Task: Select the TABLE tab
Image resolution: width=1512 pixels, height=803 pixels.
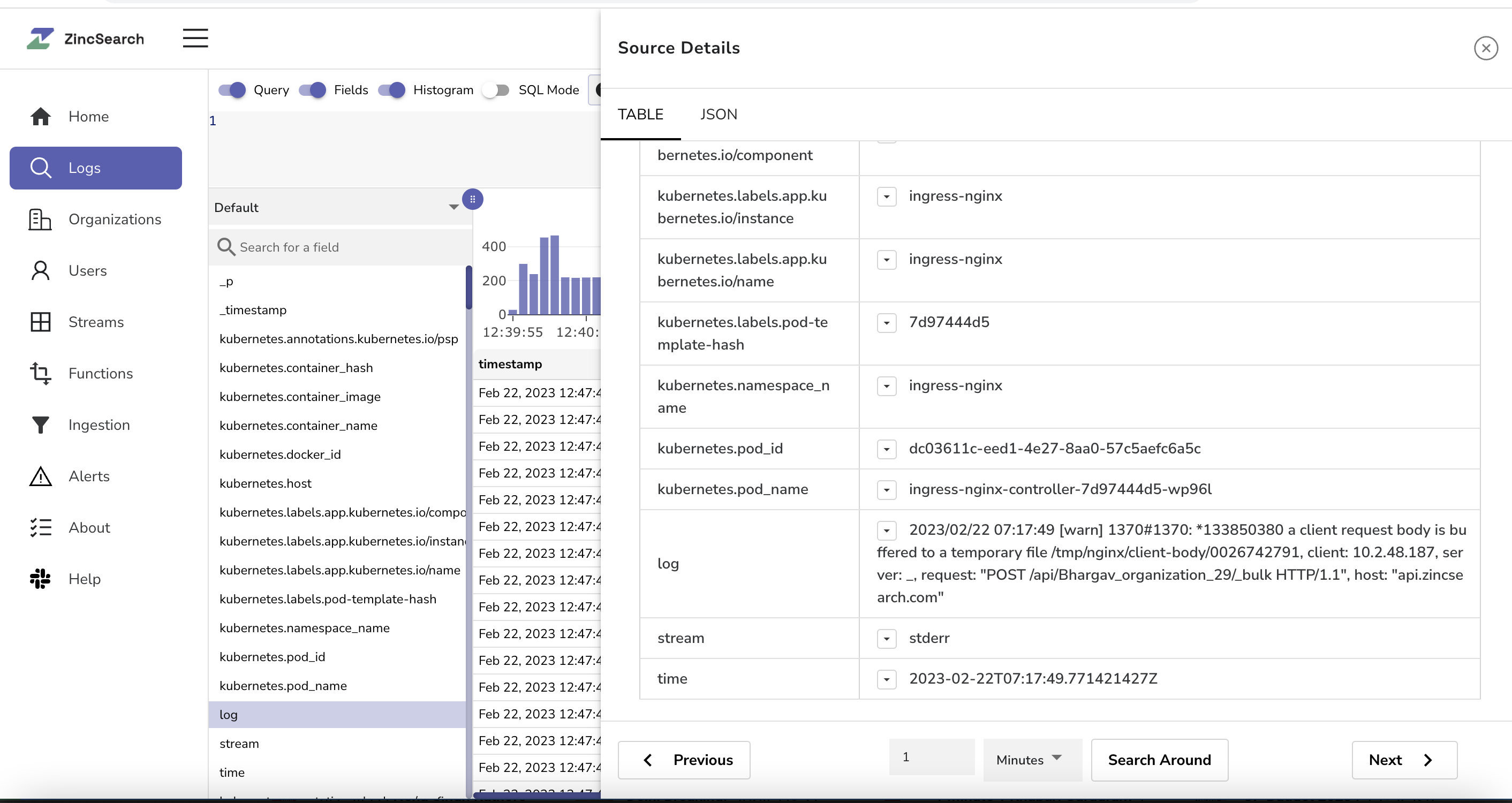Action: (x=640, y=115)
